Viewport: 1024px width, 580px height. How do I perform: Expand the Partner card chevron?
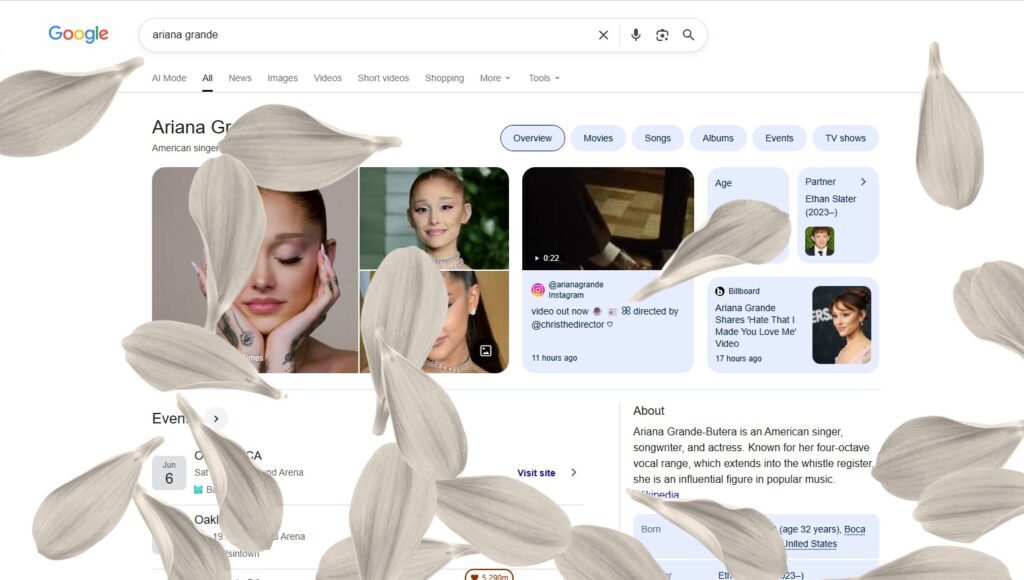point(863,182)
